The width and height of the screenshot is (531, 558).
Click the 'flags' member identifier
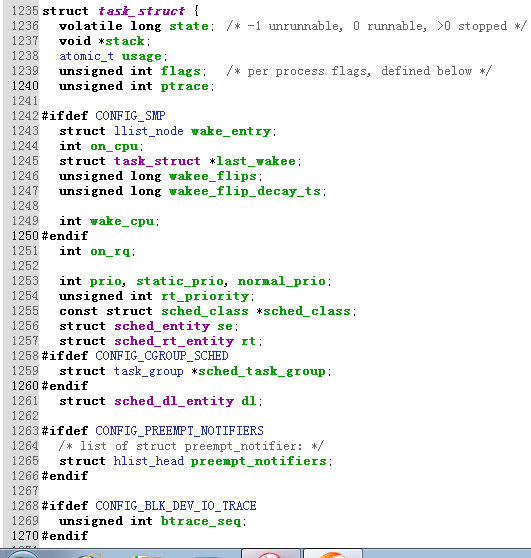click(181, 71)
